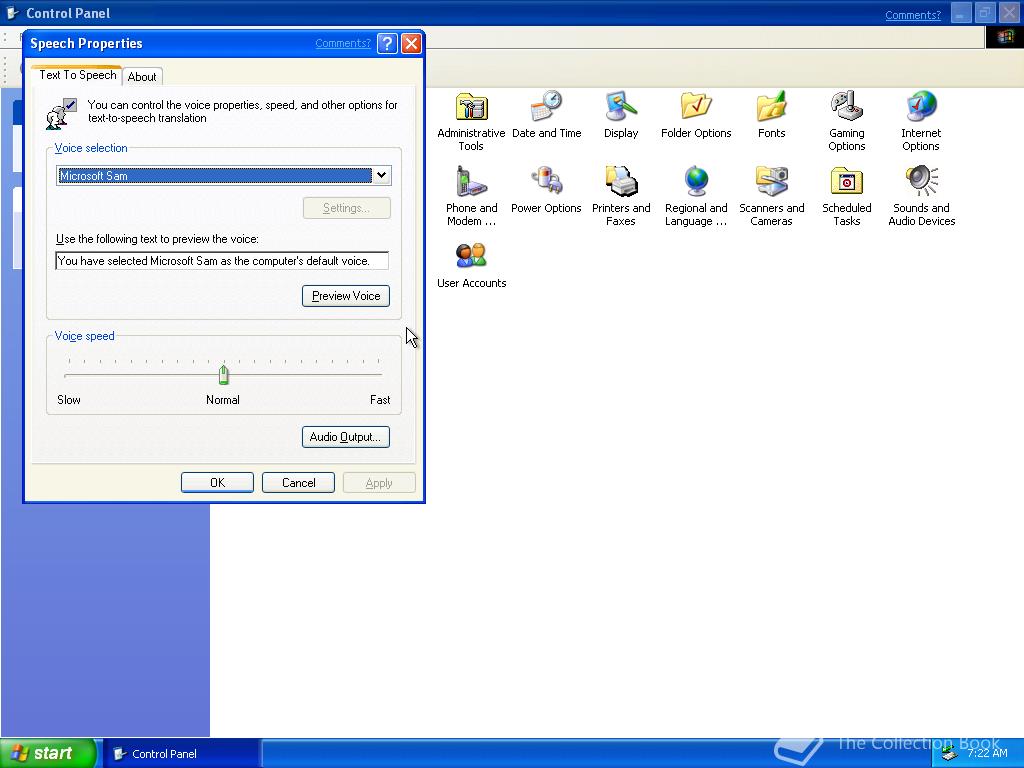
Task: Click OK in Speech Properties
Action: tap(217, 483)
